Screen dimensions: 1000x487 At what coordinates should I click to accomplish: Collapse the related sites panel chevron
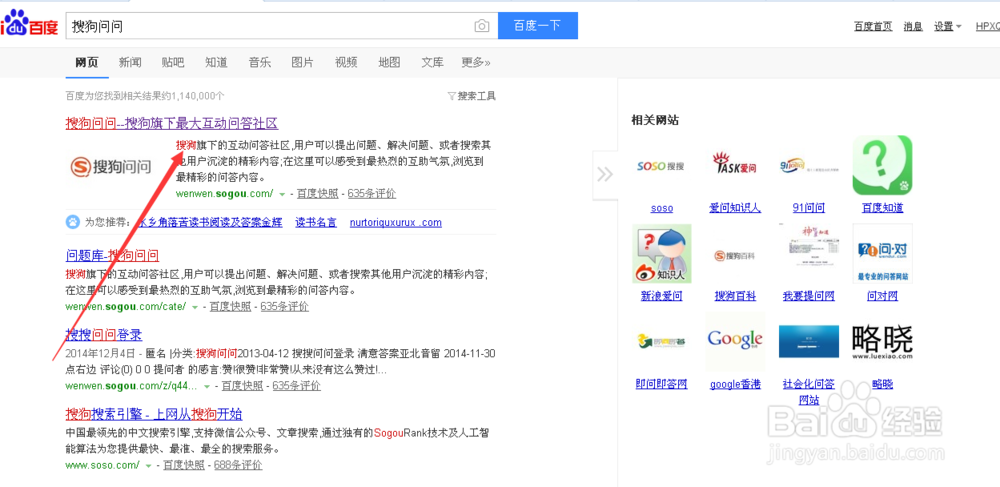pyautogui.click(x=605, y=175)
